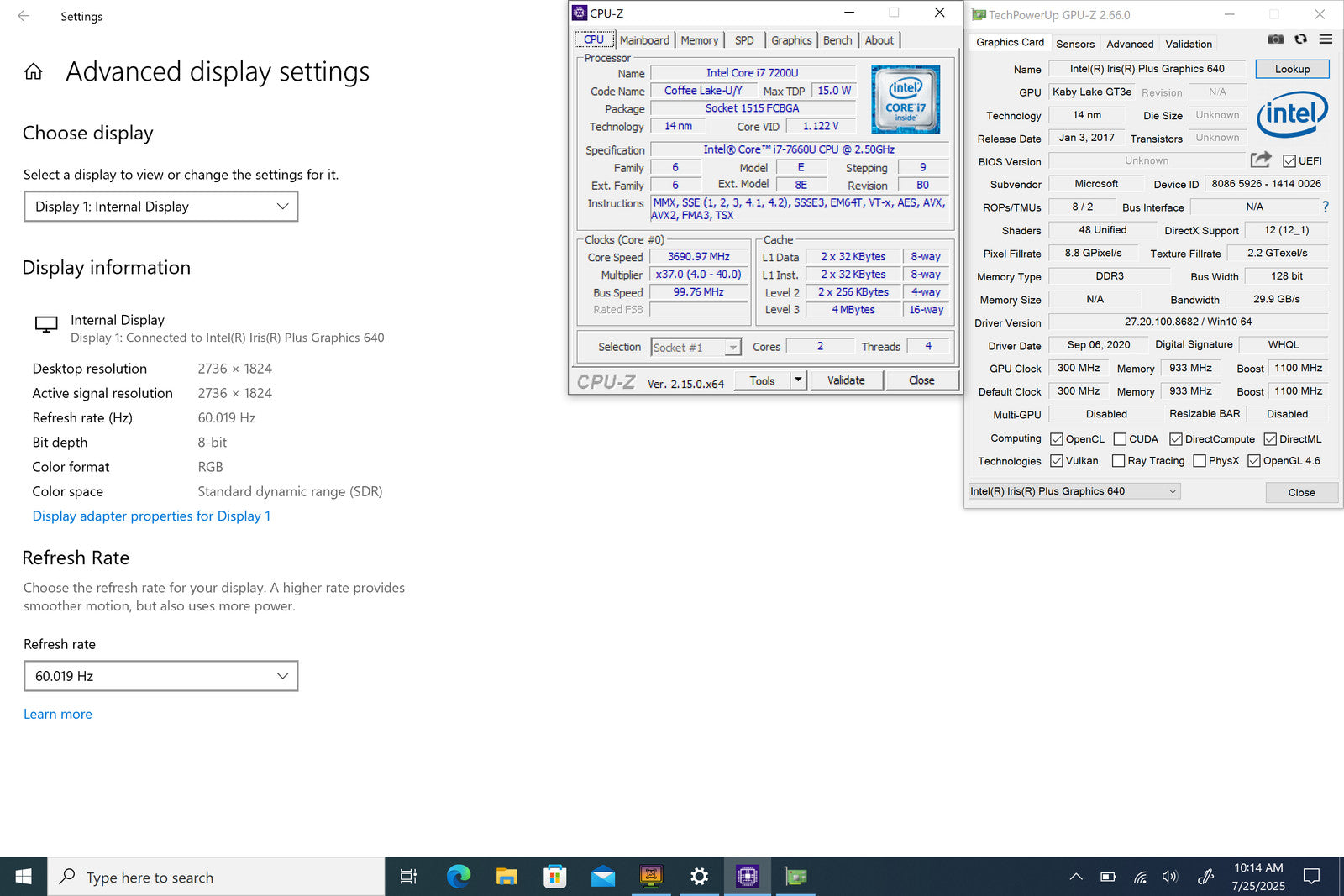Open Microsoft Store from taskbar
The image size is (1344, 896).
coord(554,877)
